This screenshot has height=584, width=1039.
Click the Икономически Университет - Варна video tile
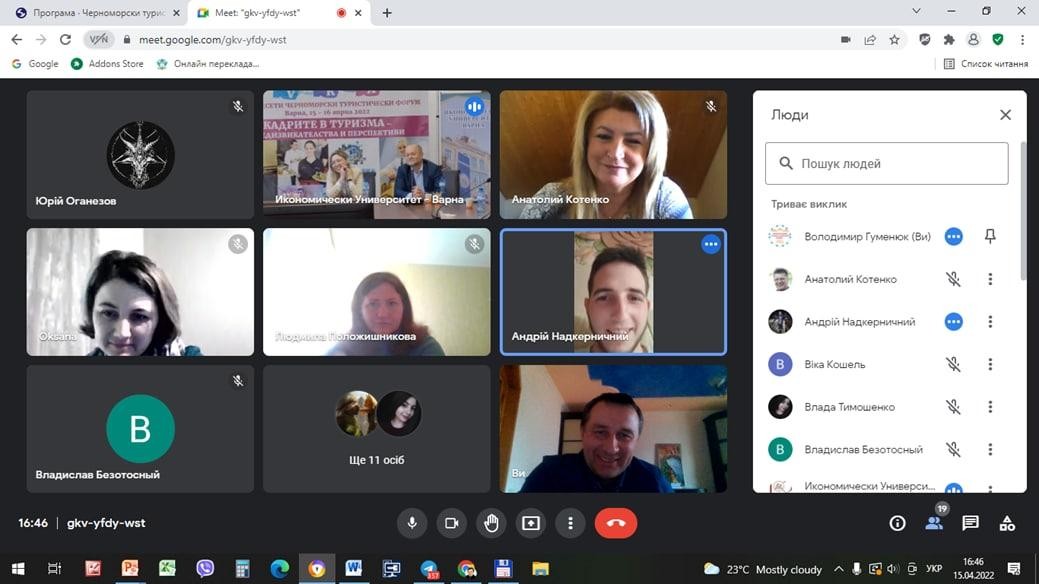tap(376, 154)
